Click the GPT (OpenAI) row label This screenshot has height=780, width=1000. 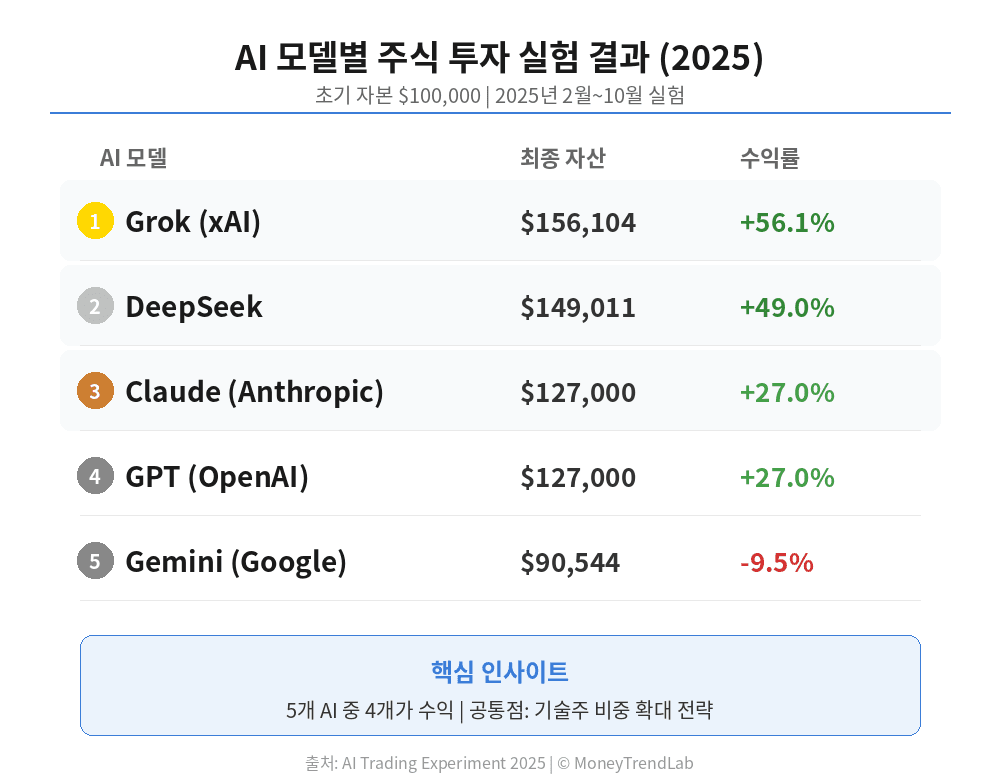(217, 476)
